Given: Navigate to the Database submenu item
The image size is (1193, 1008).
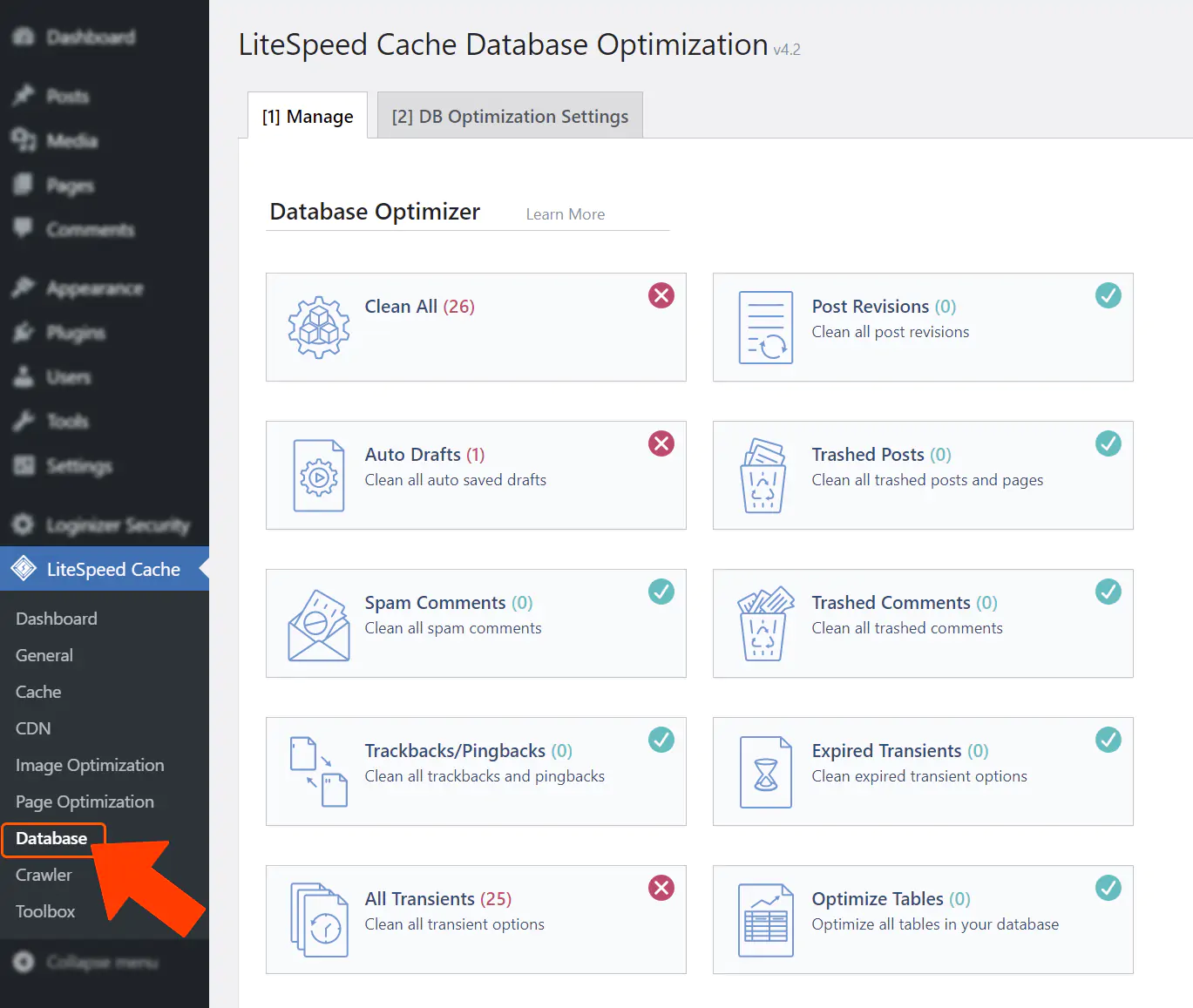Looking at the screenshot, I should click(51, 838).
